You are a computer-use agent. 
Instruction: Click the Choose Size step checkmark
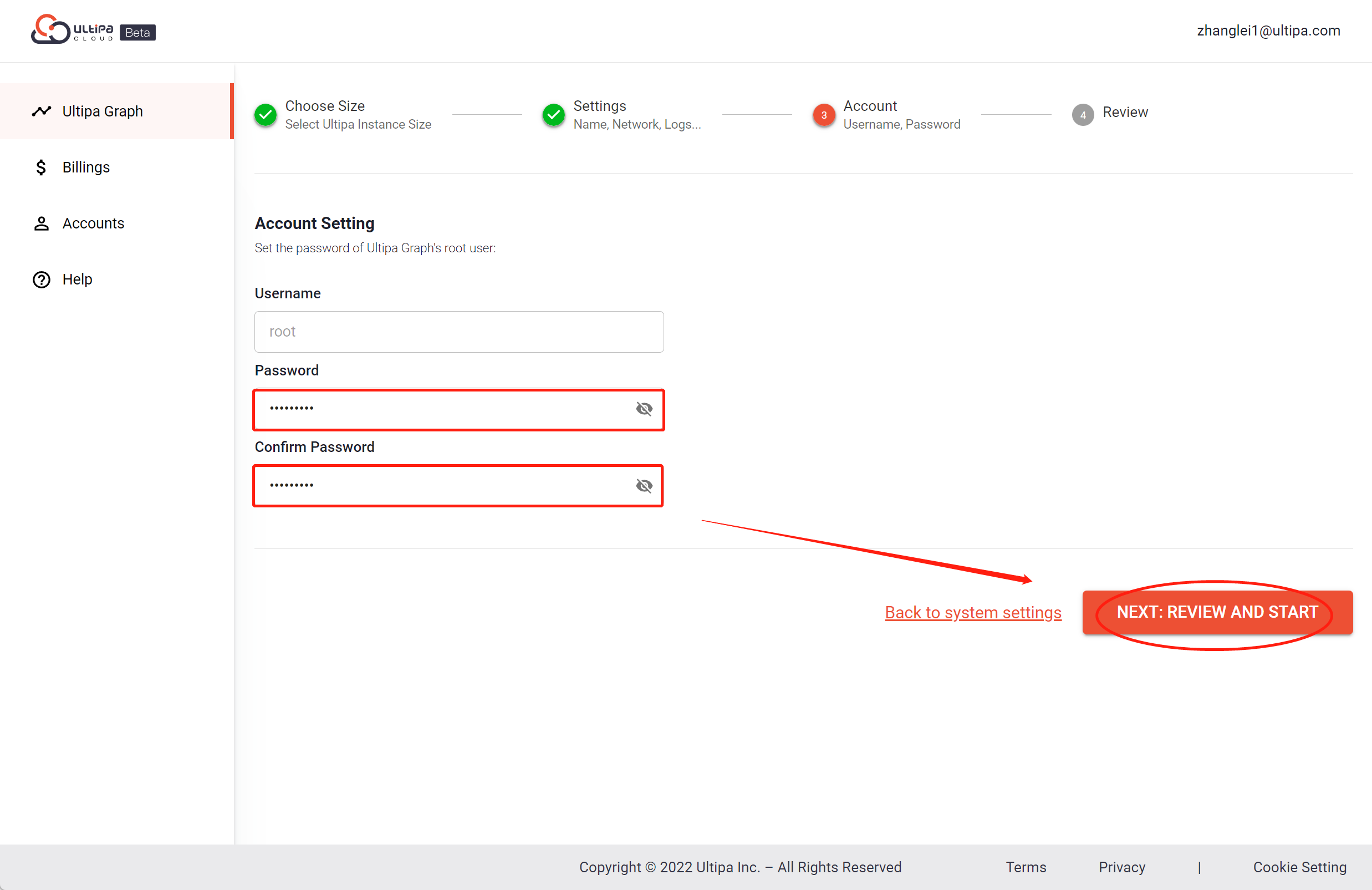(265, 114)
